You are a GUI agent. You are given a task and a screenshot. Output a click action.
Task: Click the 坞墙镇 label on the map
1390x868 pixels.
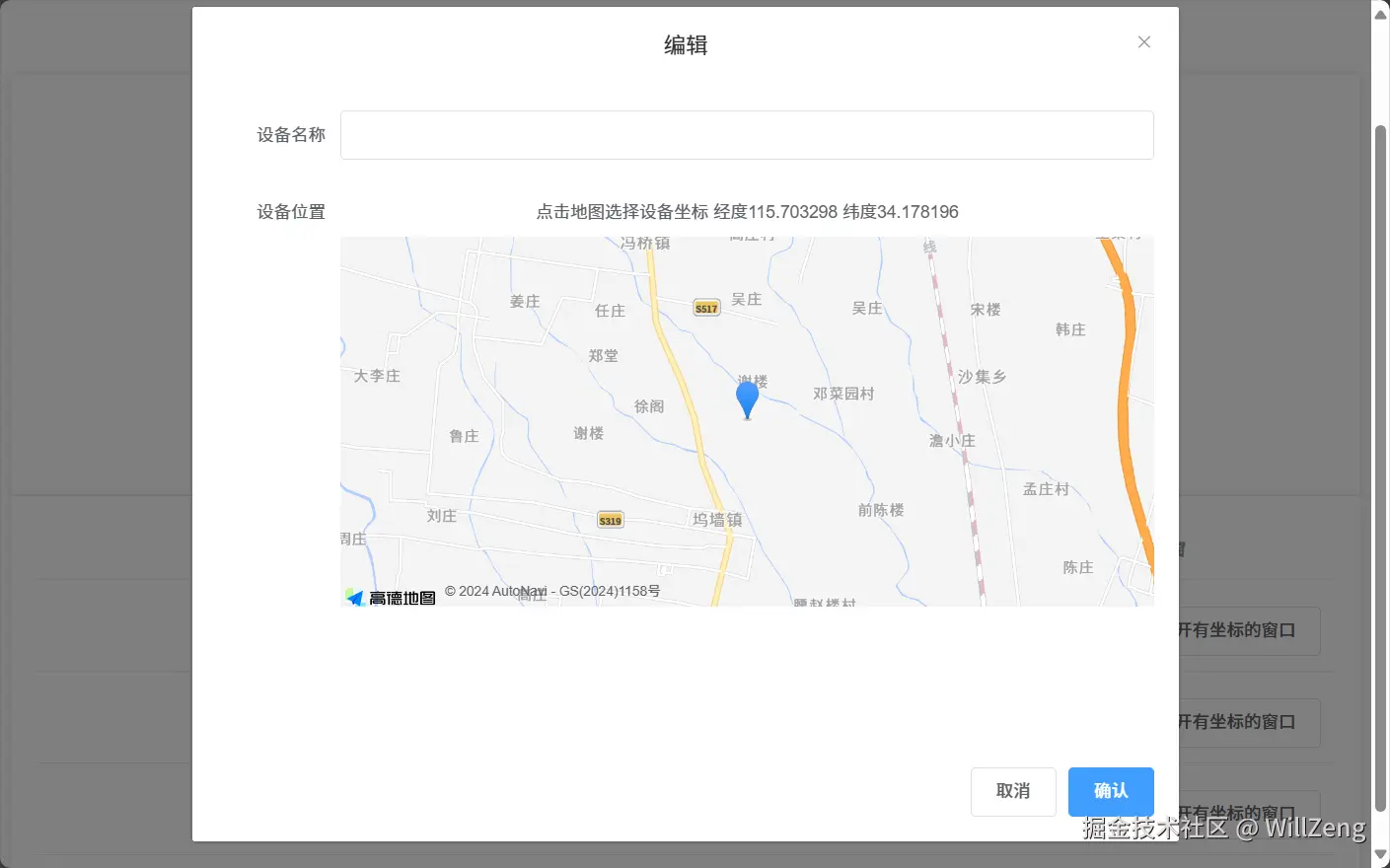click(x=717, y=520)
